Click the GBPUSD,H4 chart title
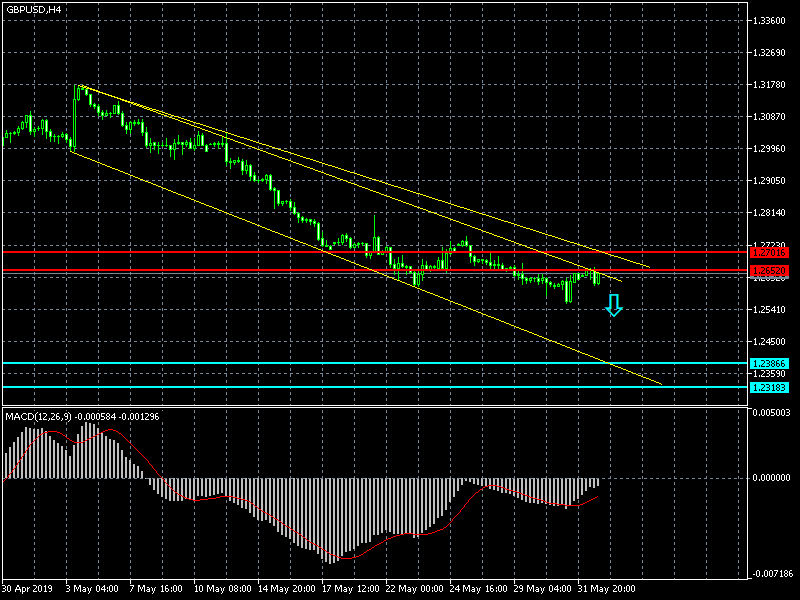The height and width of the screenshot is (600, 800). click(x=33, y=9)
